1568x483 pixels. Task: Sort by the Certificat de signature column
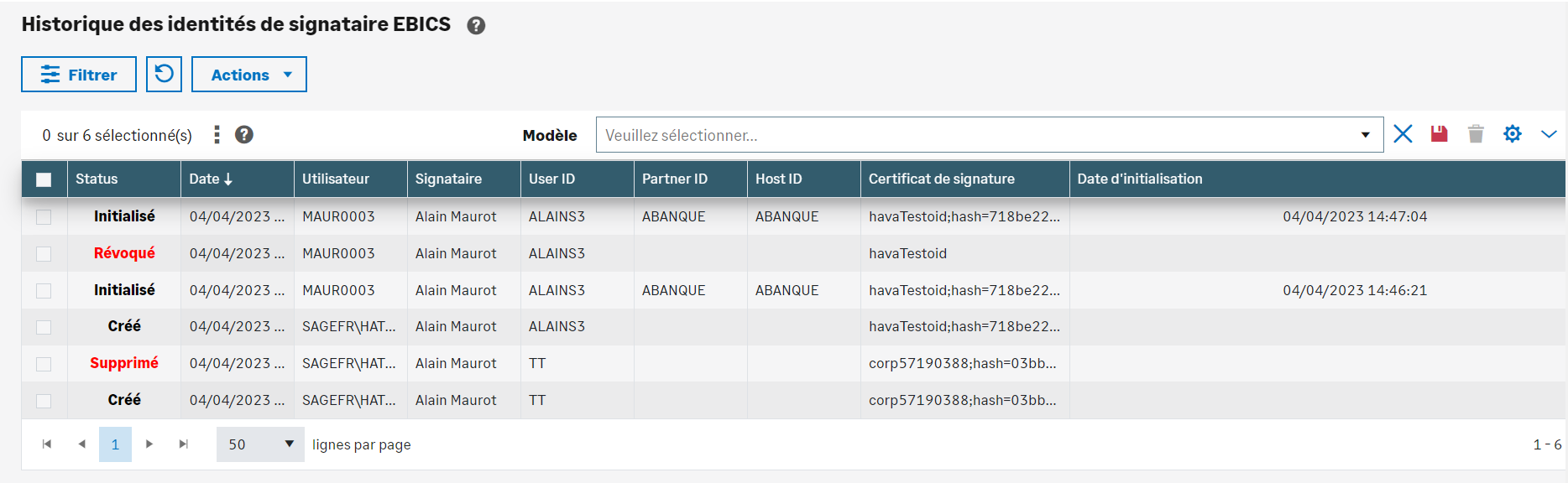pos(941,179)
